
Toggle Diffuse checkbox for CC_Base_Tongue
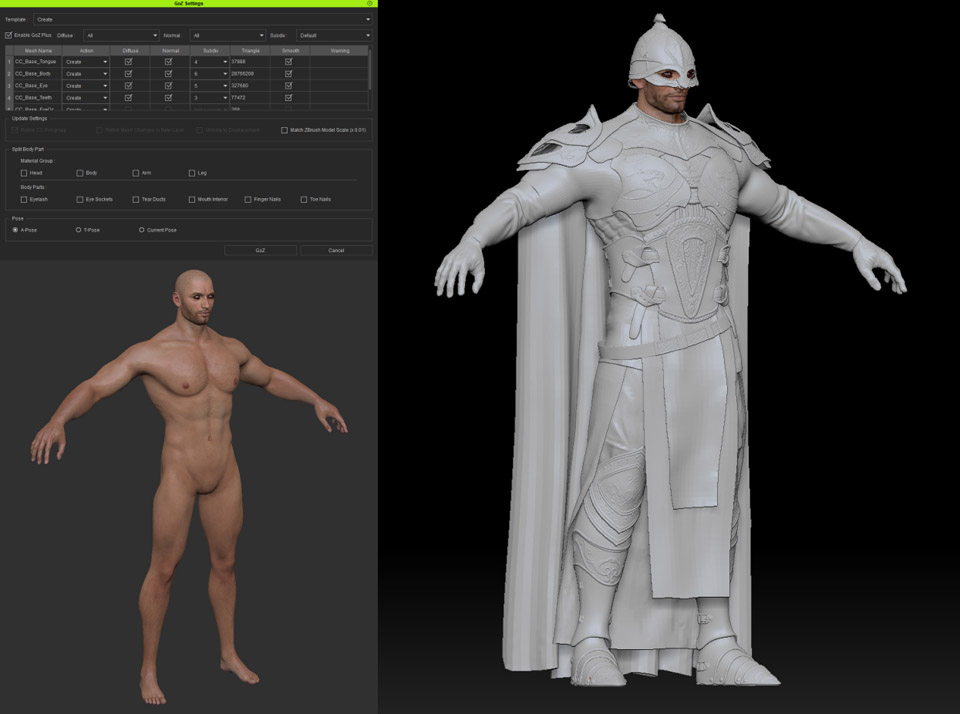tap(127, 61)
